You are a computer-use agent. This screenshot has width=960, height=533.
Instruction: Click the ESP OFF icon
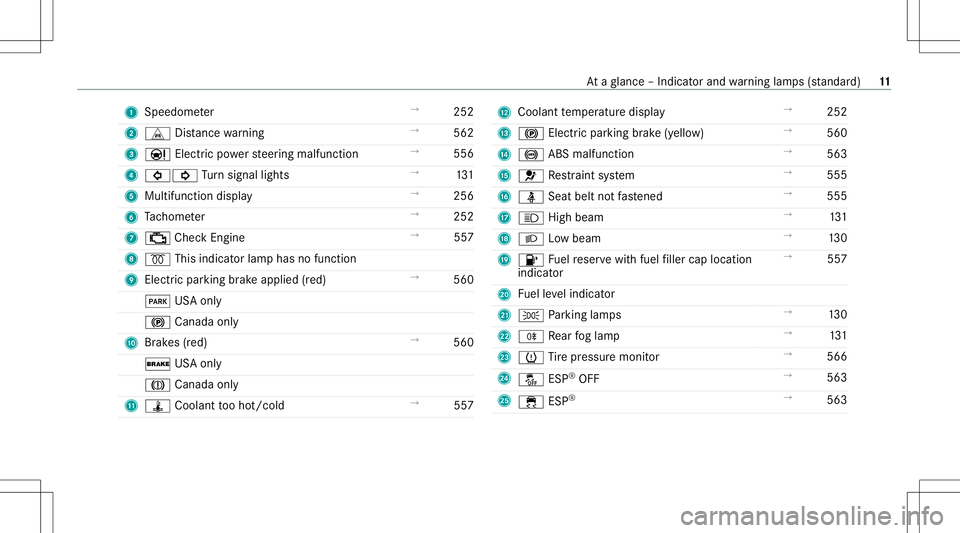click(531, 379)
